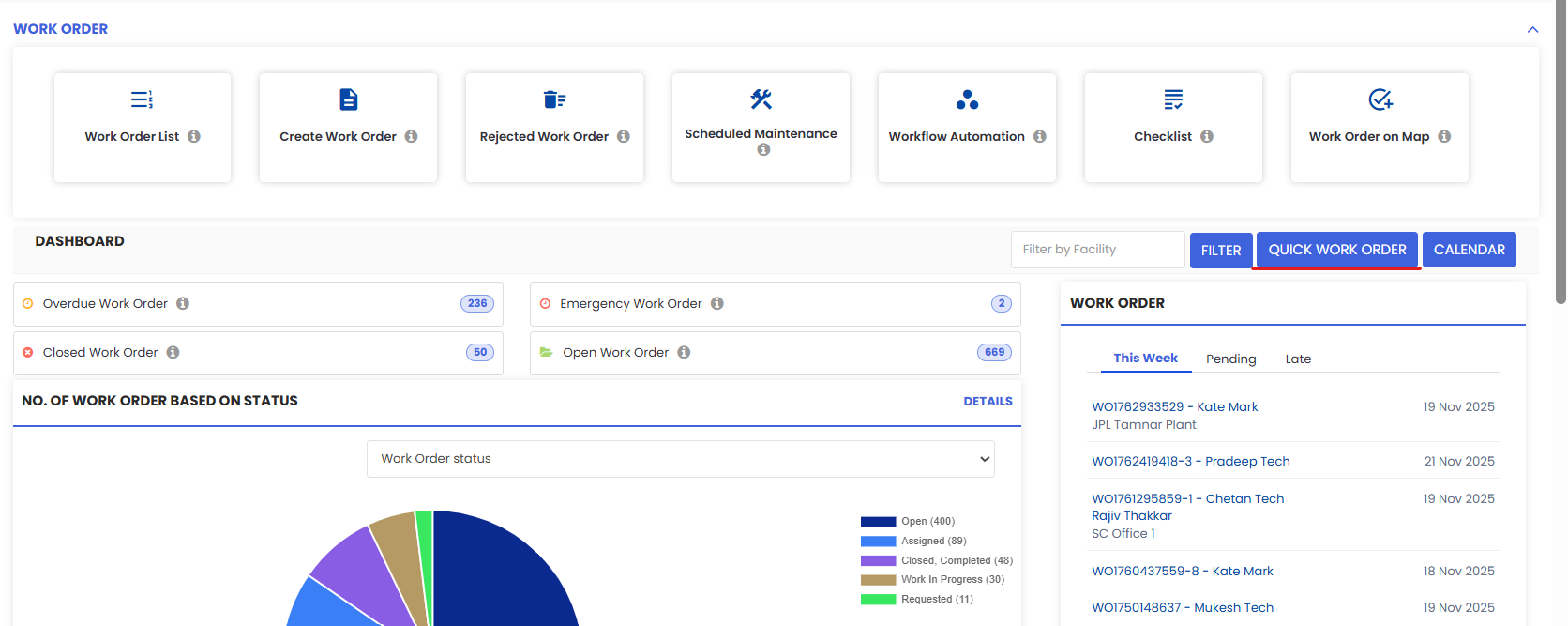The height and width of the screenshot is (626, 1568).
Task: Click the JPL Tamnar Plant facility text
Action: tap(1144, 424)
